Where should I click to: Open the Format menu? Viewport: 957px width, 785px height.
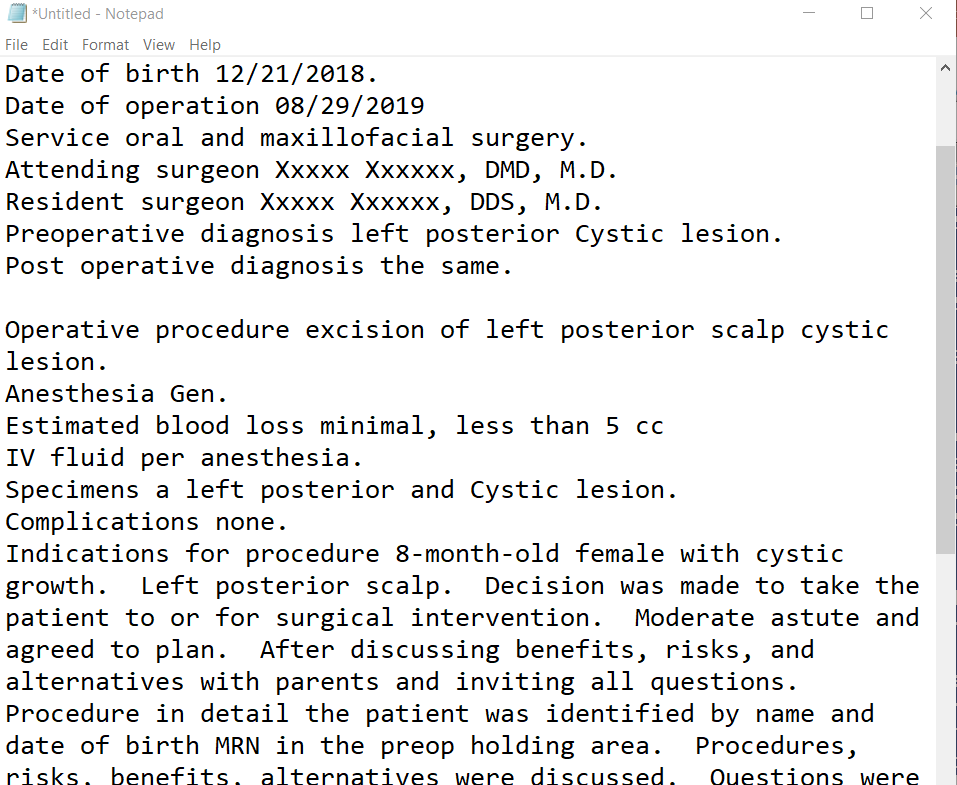[x=105, y=45]
